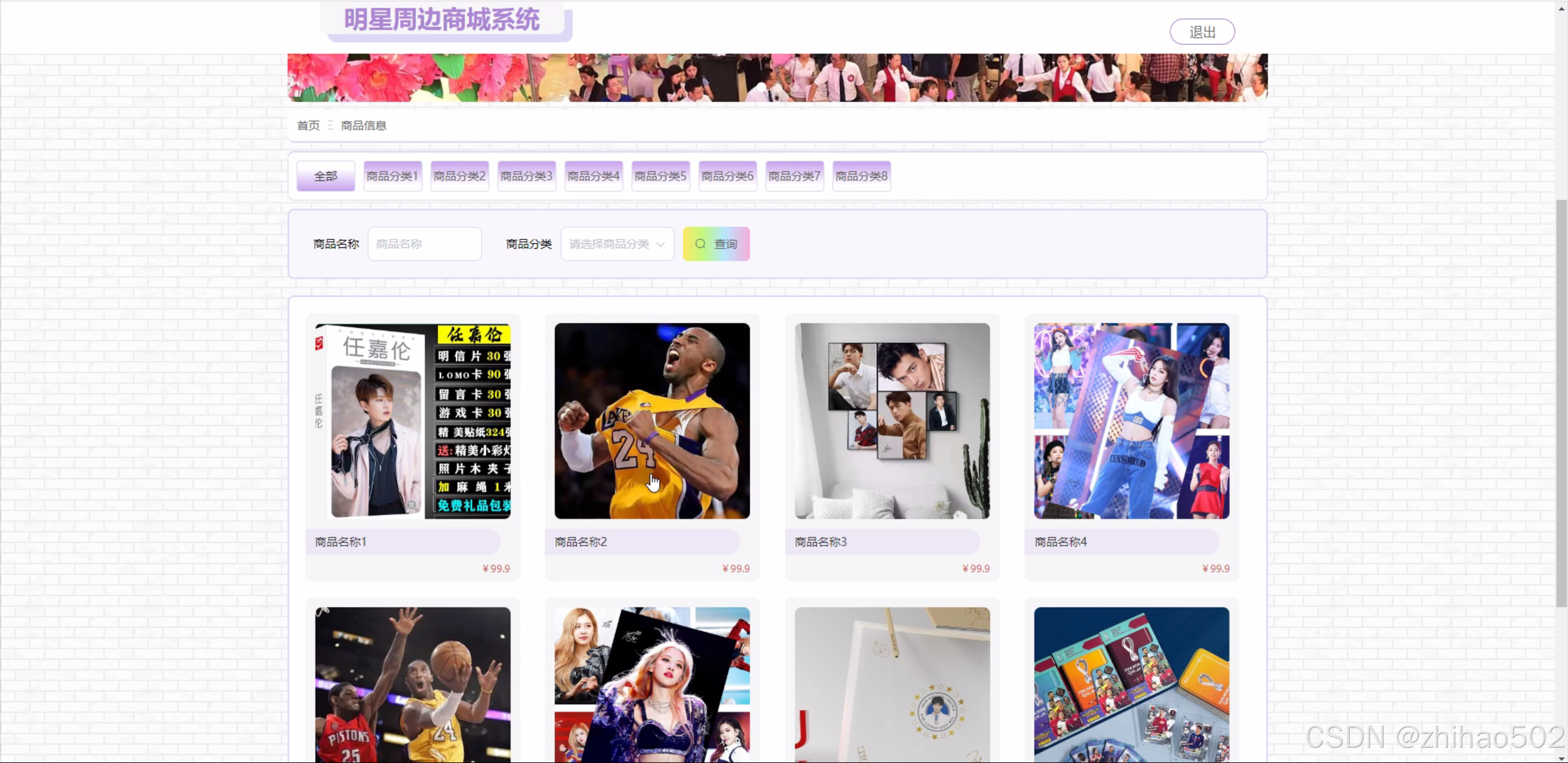Click the breadcrumb separator icon after 首页
This screenshot has height=763, width=1568.
(x=330, y=126)
